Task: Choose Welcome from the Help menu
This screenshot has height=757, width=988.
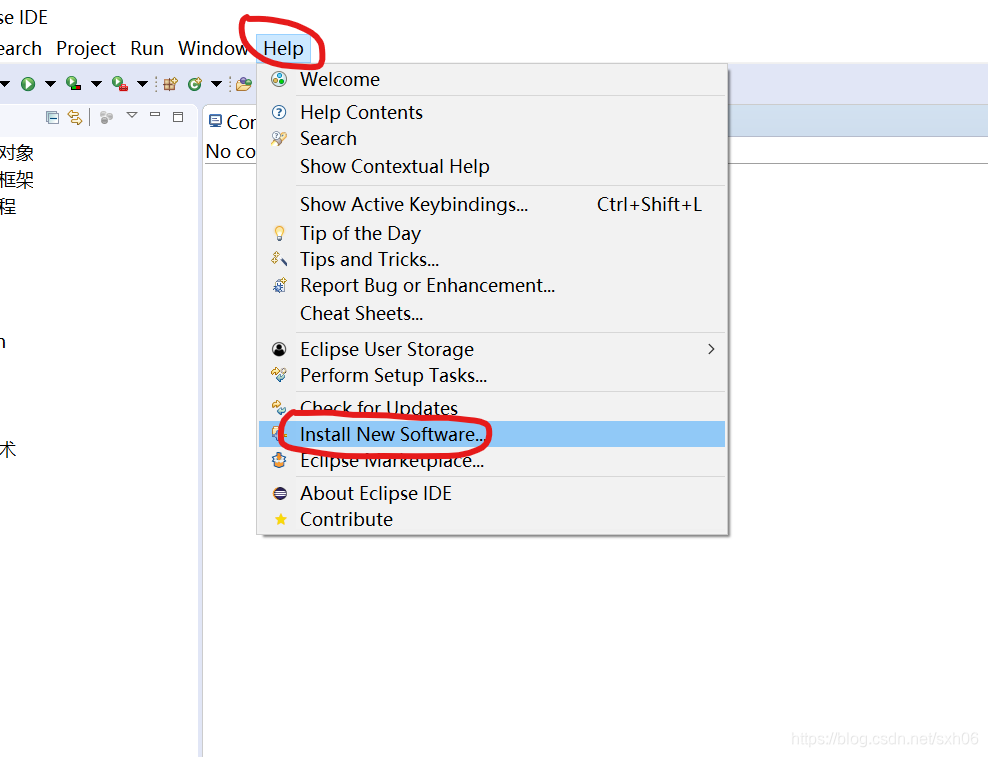Action: pyautogui.click(x=492, y=79)
